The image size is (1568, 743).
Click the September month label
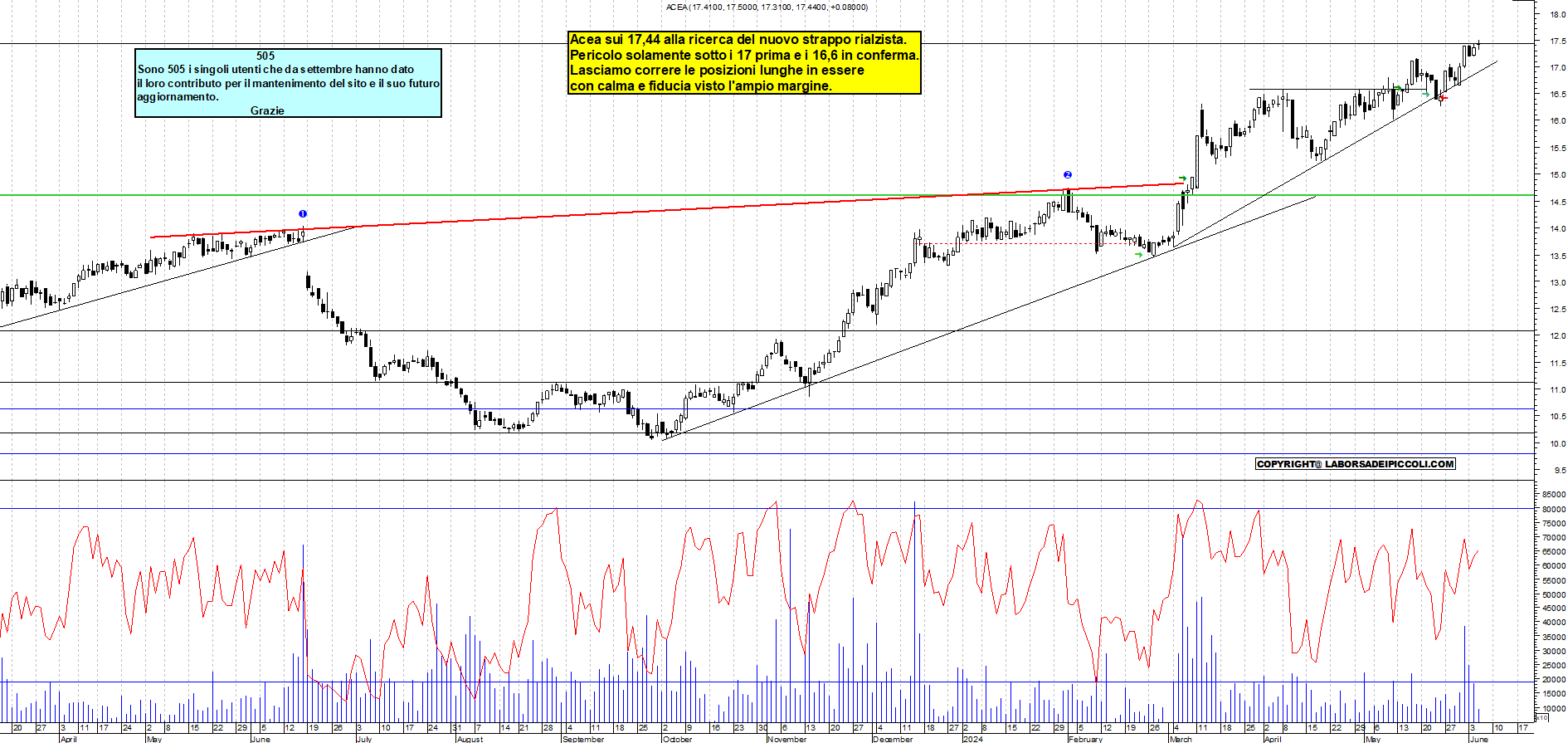[583, 739]
